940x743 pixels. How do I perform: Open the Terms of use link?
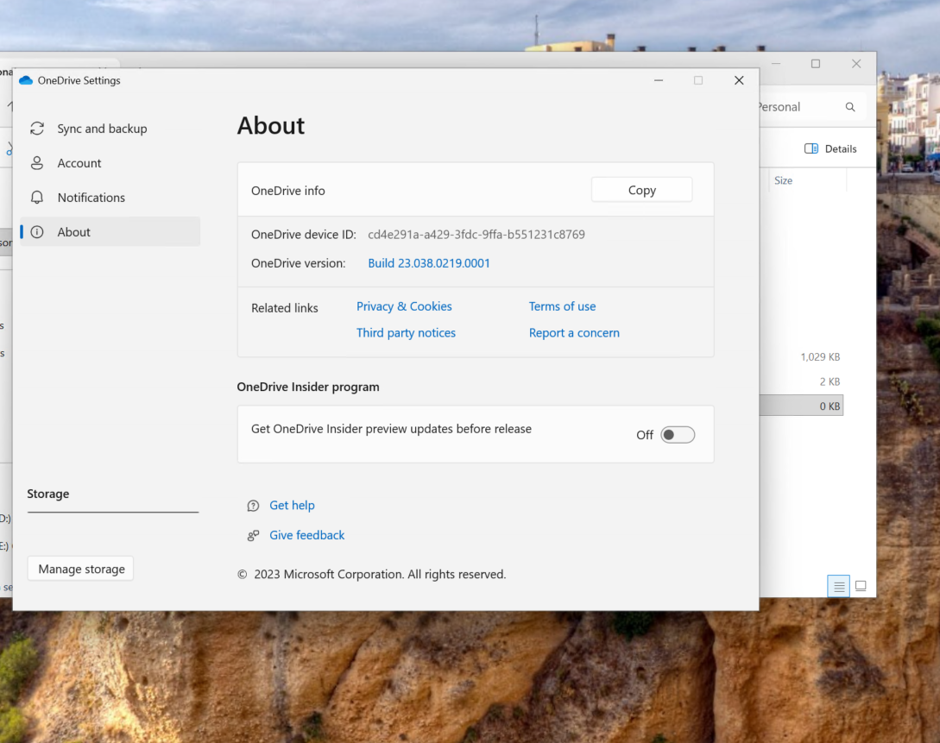pyautogui.click(x=562, y=306)
